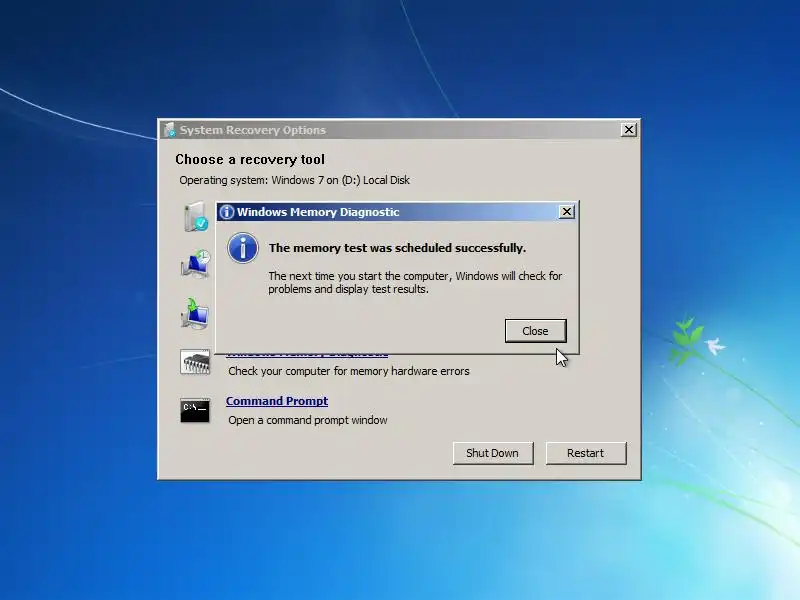Open the Command Prompt link
The height and width of the screenshot is (600, 800).
pyautogui.click(x=277, y=401)
